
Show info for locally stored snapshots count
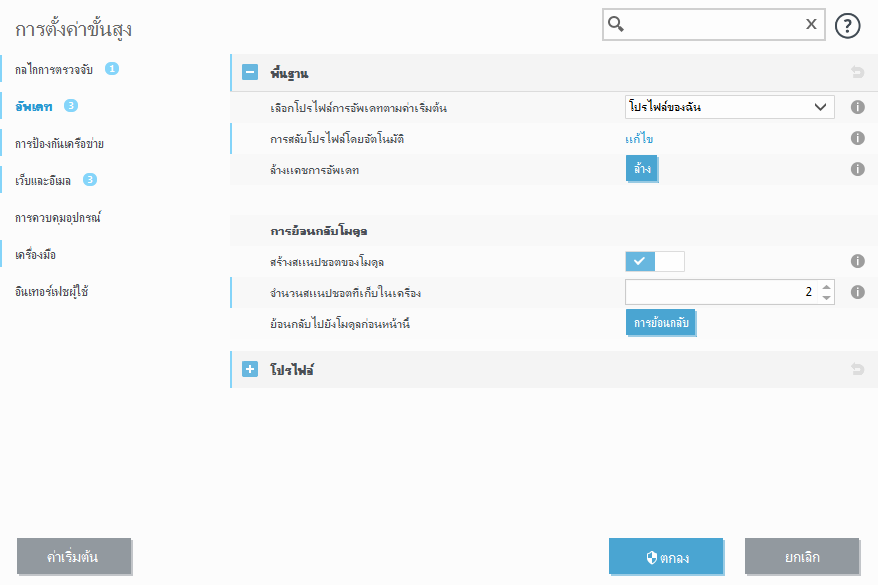pyautogui.click(x=857, y=292)
